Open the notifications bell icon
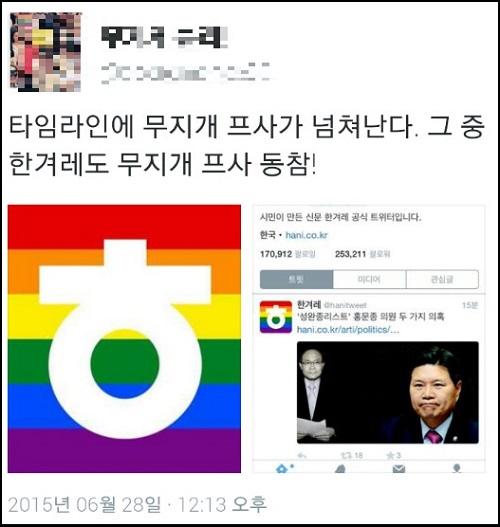The height and width of the screenshot is (527, 500). pyautogui.click(x=340, y=469)
